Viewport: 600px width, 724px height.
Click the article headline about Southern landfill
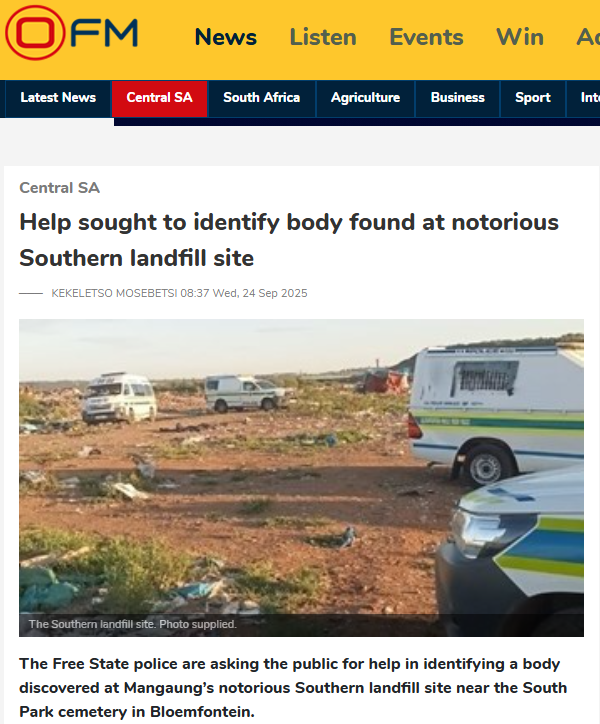(x=289, y=240)
